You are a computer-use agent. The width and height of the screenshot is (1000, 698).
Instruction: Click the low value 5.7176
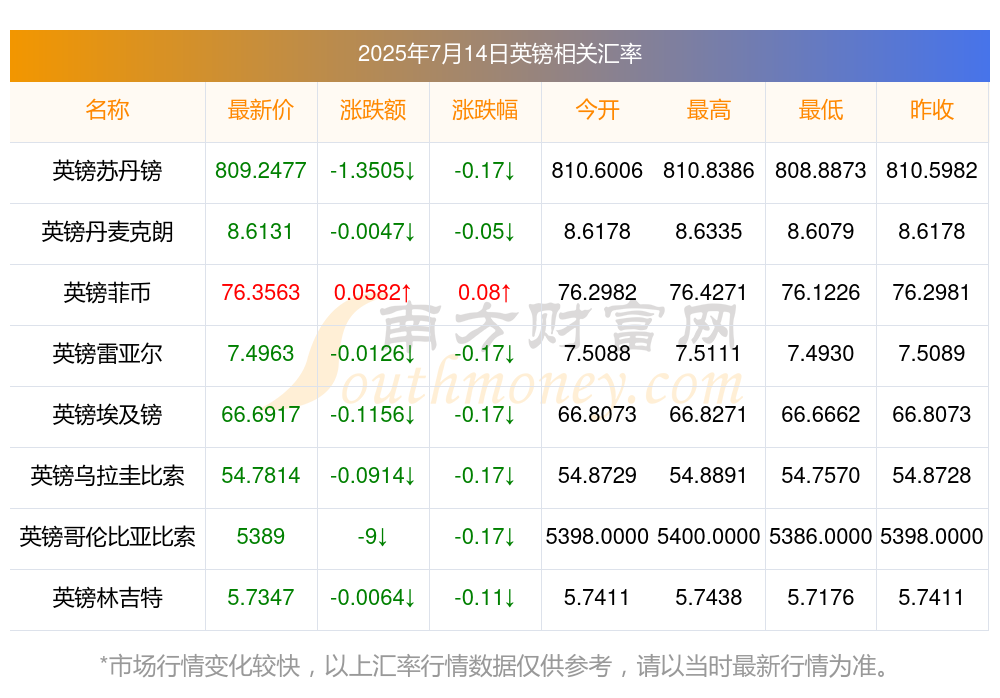[x=821, y=598]
